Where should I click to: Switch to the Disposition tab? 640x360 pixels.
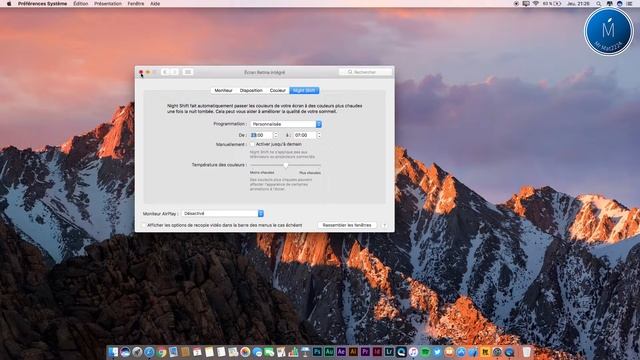(x=251, y=90)
